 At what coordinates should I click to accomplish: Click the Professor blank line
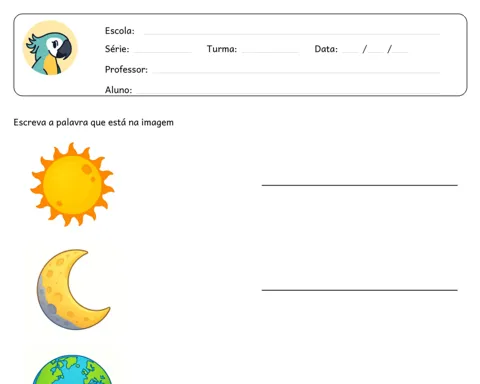296,72
